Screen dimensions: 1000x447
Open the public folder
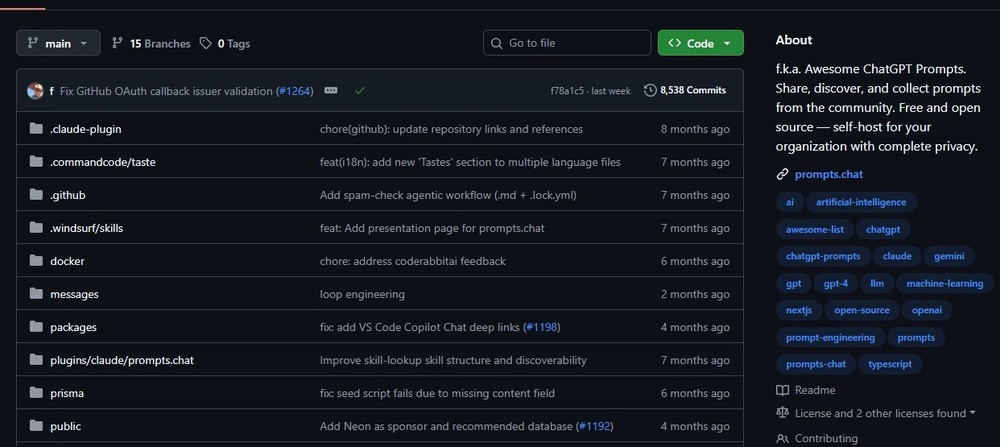point(66,427)
